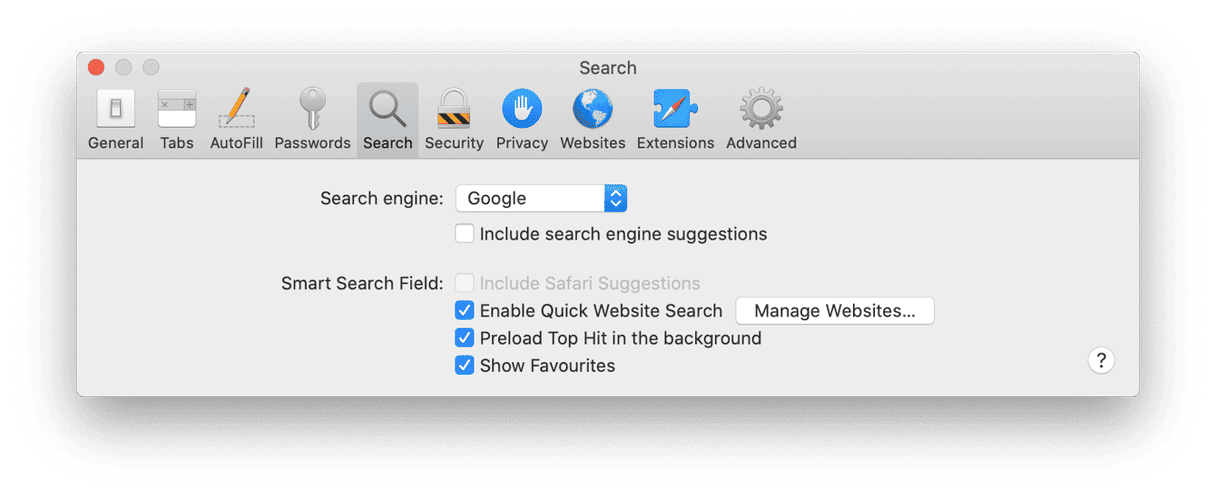Click the help question mark button
The width and height of the screenshot is (1216, 498).
(1100, 361)
